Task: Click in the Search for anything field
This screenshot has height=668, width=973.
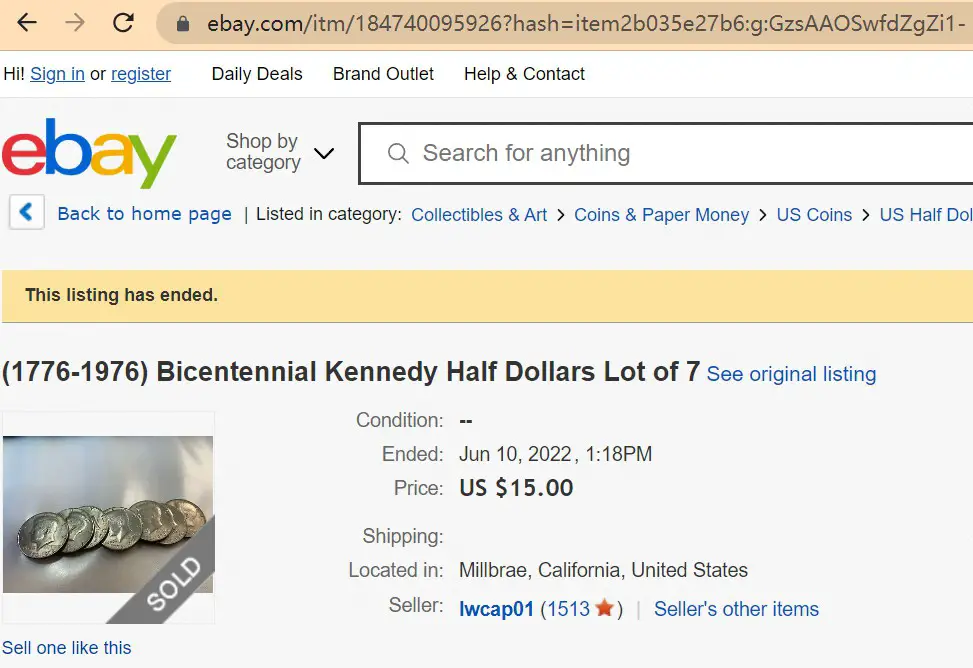Action: pos(667,153)
